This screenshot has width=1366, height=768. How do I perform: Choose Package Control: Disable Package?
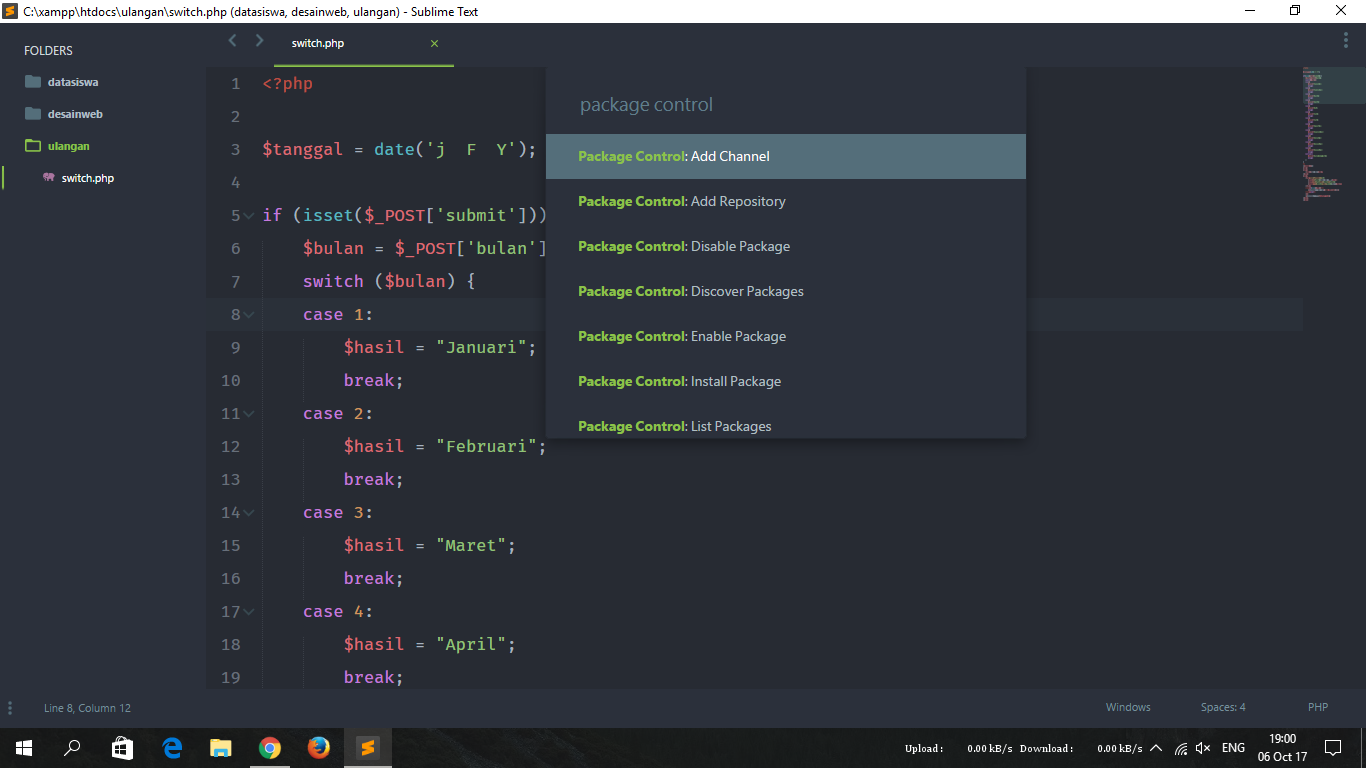click(786, 246)
